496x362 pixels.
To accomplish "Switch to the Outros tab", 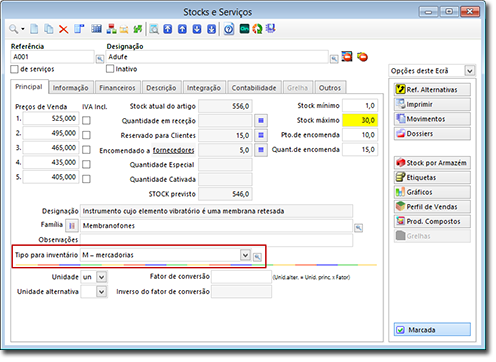I will click(x=330, y=88).
